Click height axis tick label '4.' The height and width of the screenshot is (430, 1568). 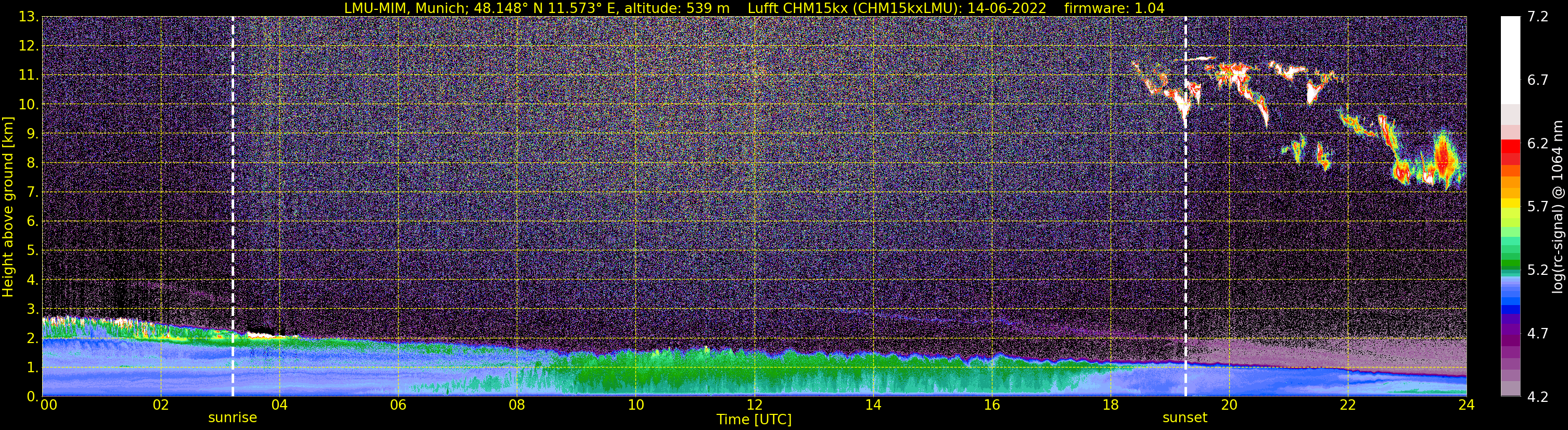point(33,280)
